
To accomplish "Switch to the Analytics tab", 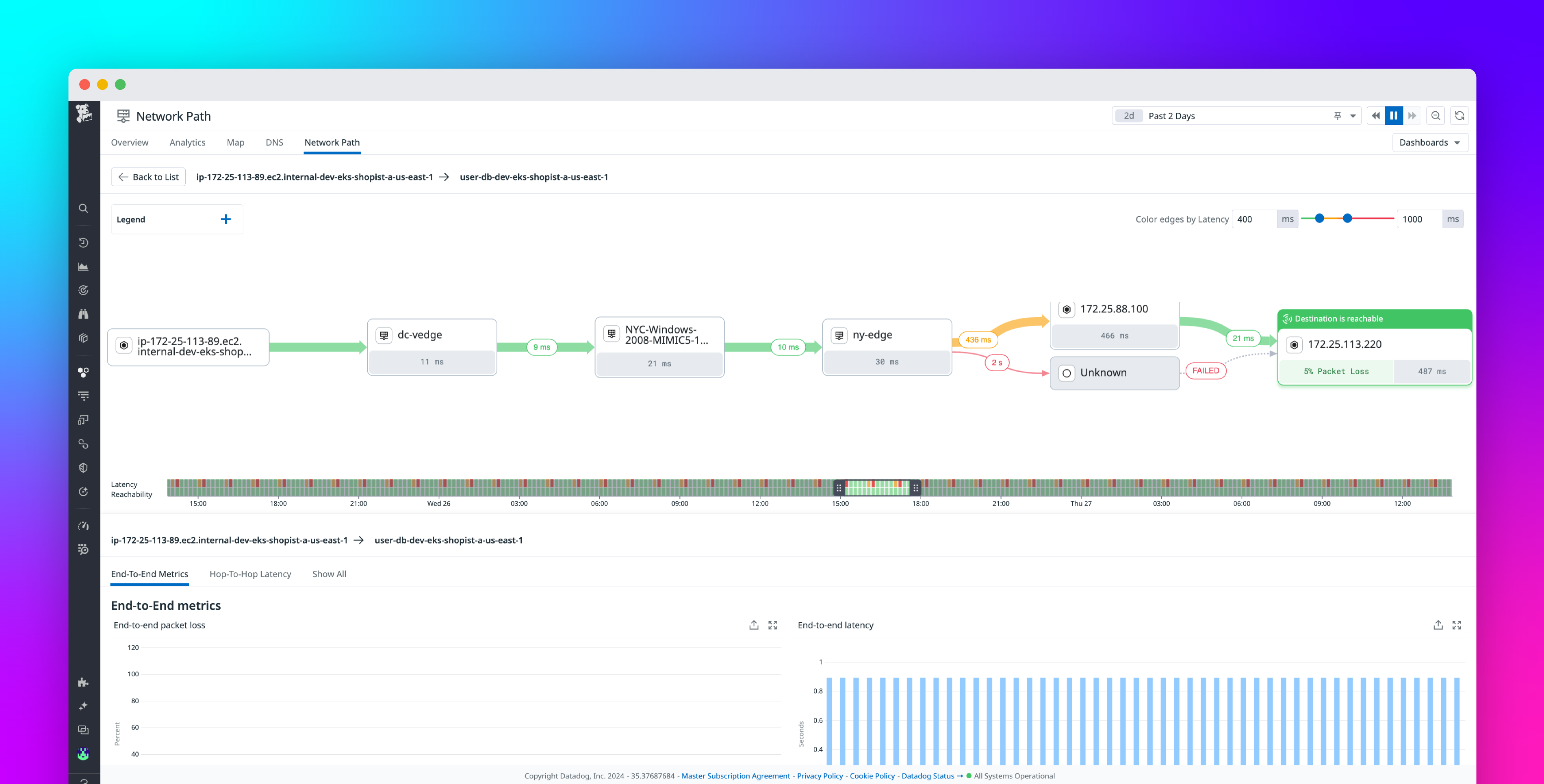I will click(187, 143).
